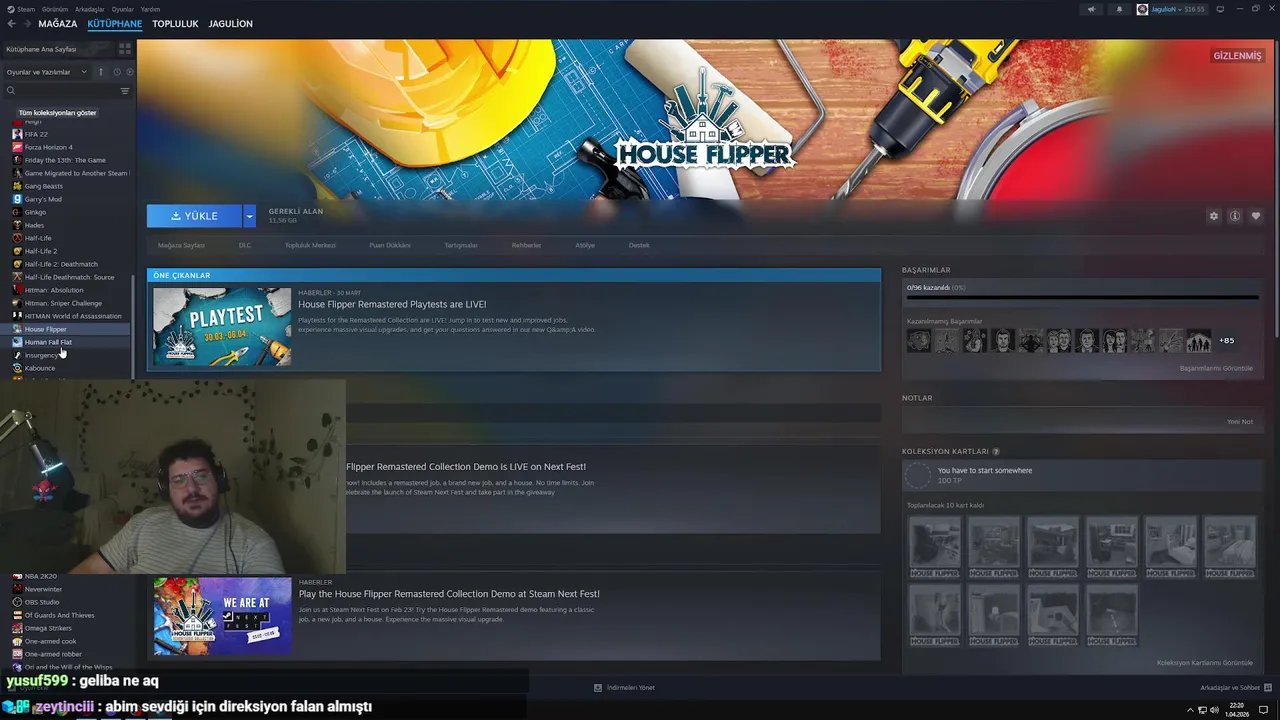The height and width of the screenshot is (720, 1280).
Task: Open the Arkadaşlar menu
Action: (90, 9)
